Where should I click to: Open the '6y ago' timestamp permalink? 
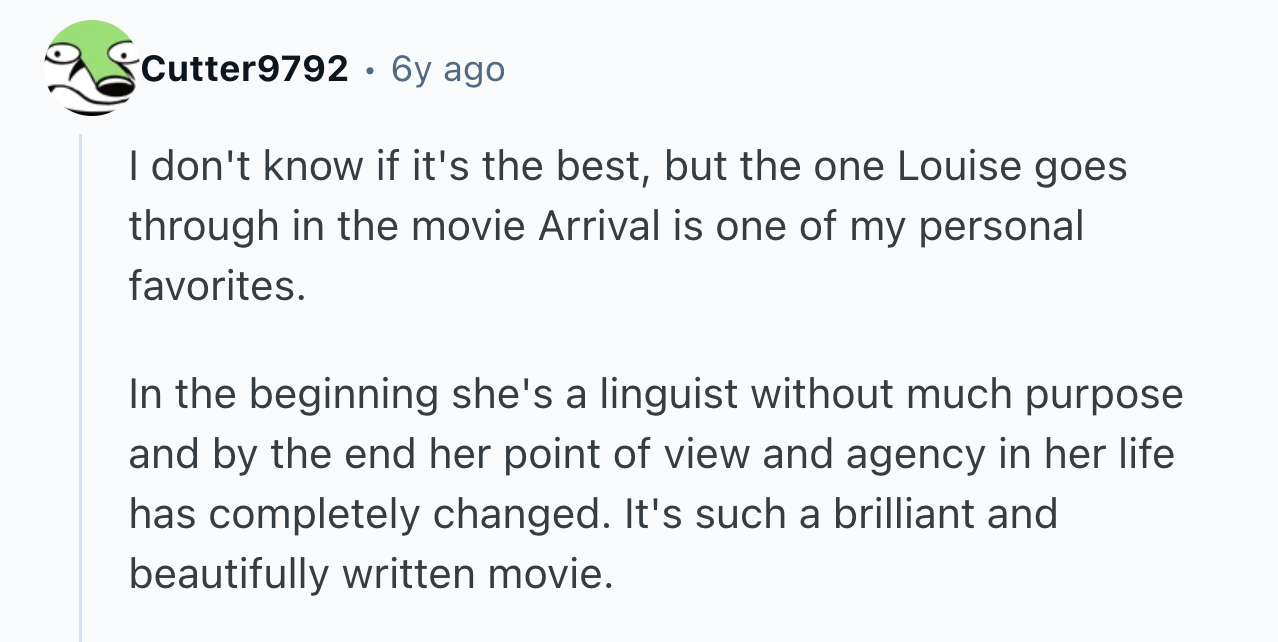point(448,70)
